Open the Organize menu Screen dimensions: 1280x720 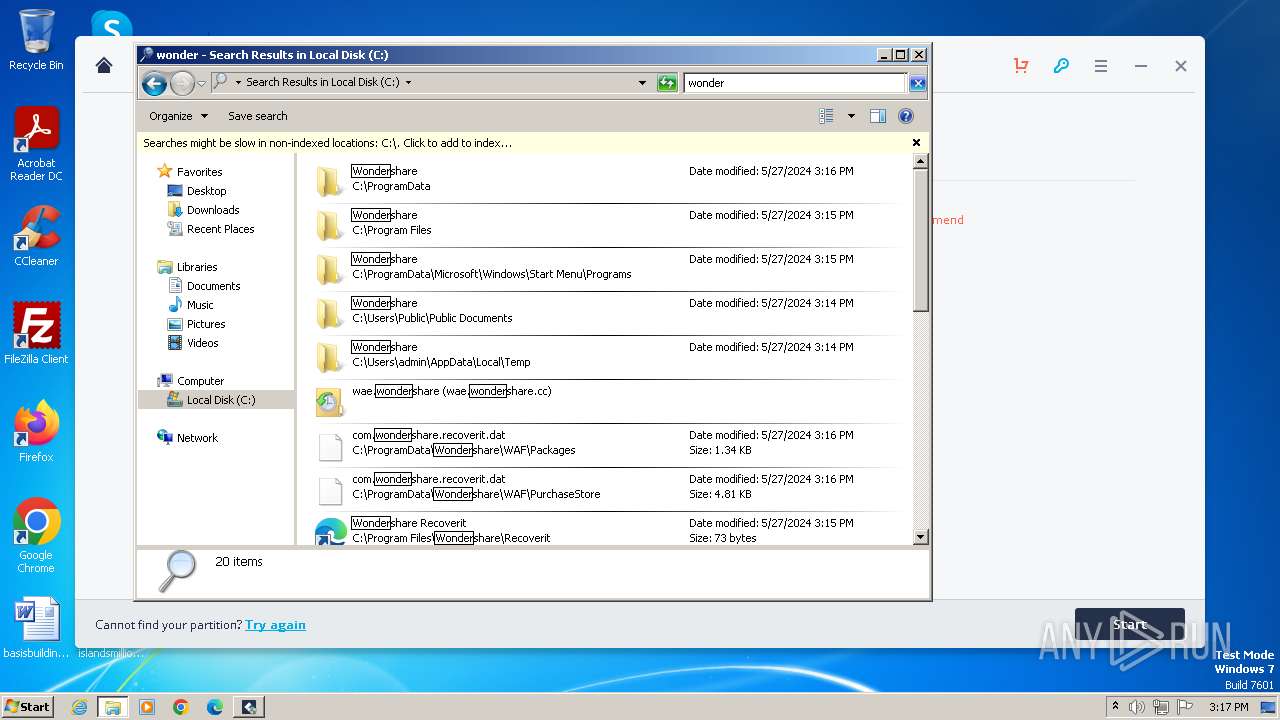[x=178, y=116]
